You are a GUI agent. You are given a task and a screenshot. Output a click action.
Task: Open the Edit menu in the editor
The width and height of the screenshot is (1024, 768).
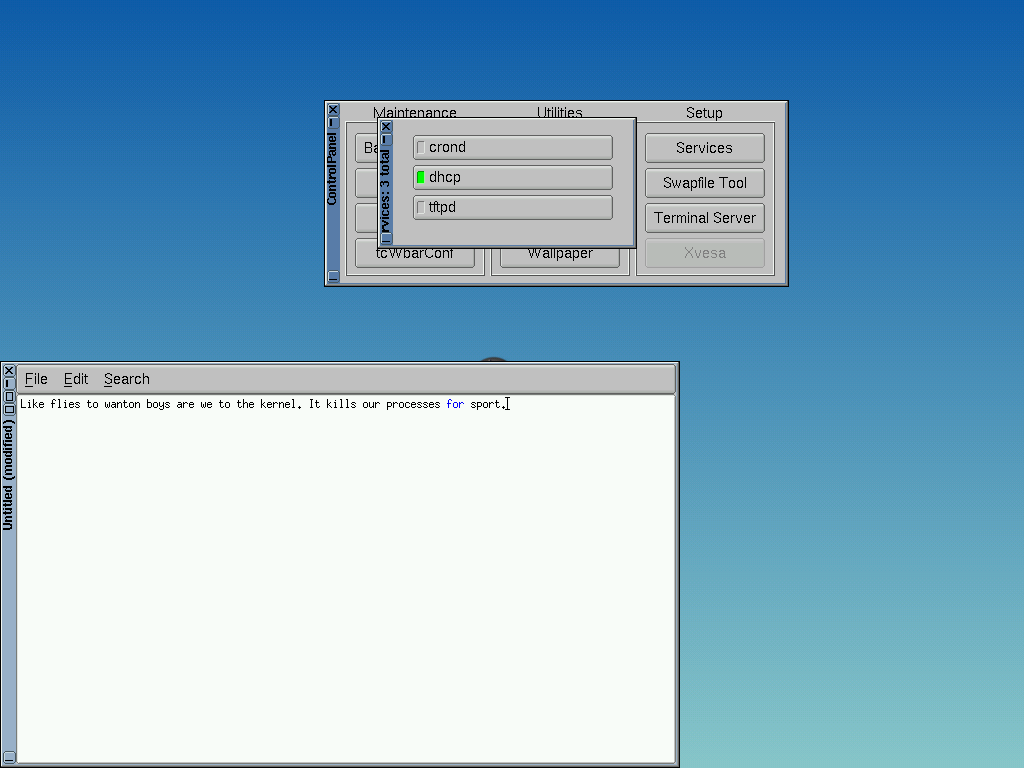coord(76,379)
